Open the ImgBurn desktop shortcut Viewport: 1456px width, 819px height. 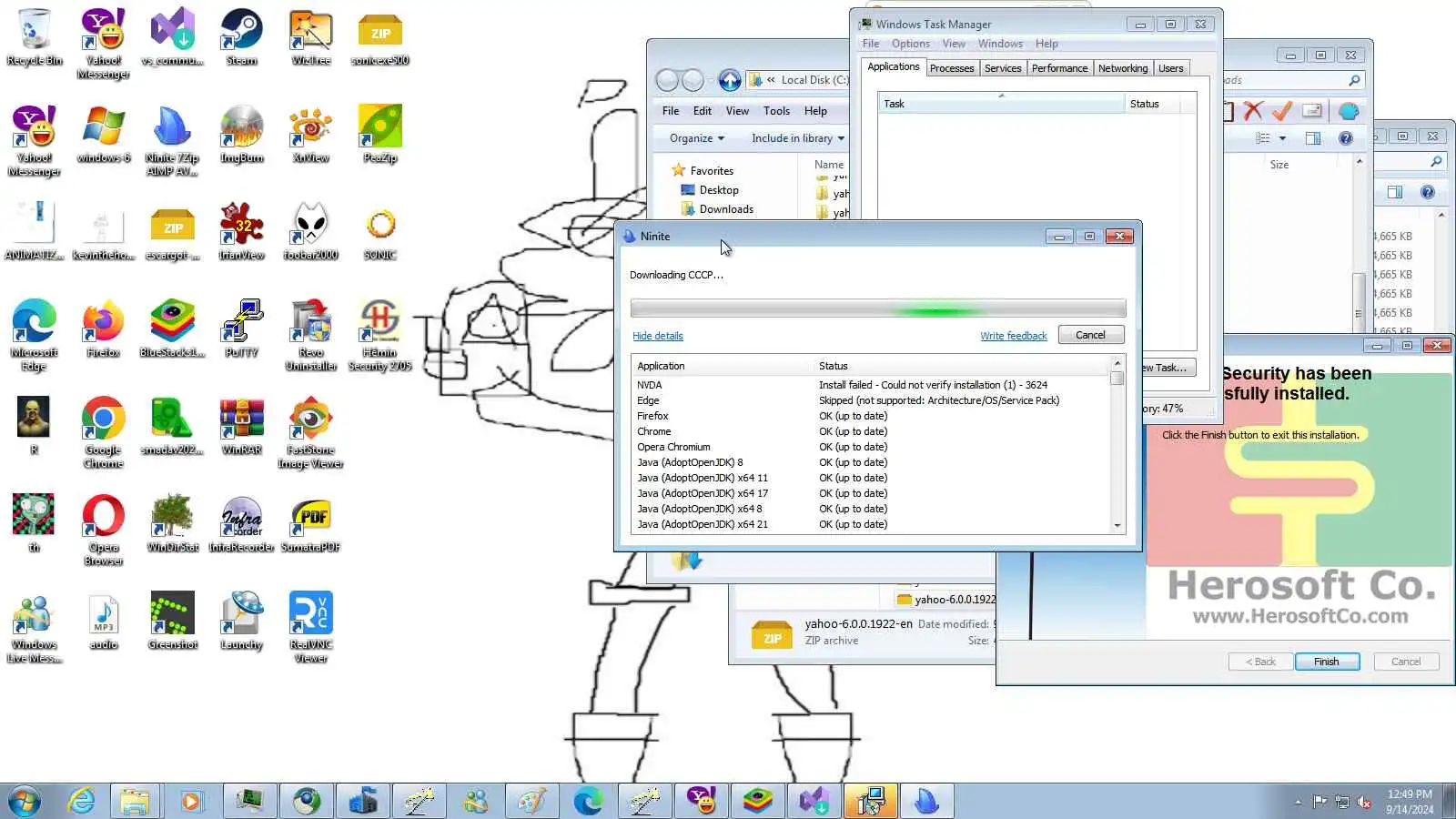click(x=241, y=135)
